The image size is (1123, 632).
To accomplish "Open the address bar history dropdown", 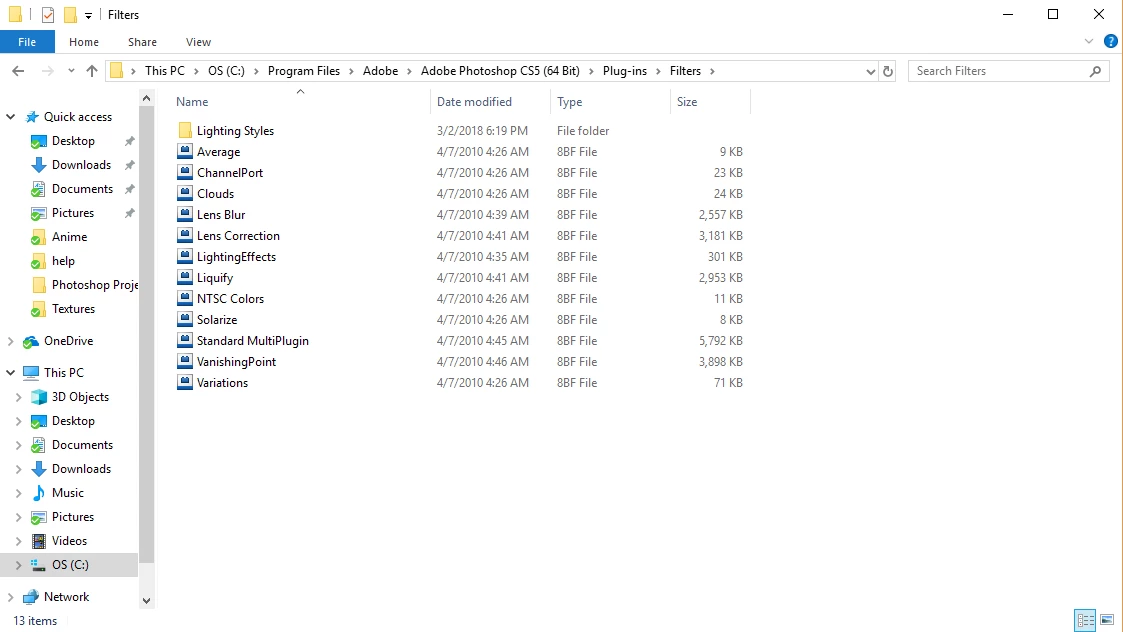I will pyautogui.click(x=870, y=71).
